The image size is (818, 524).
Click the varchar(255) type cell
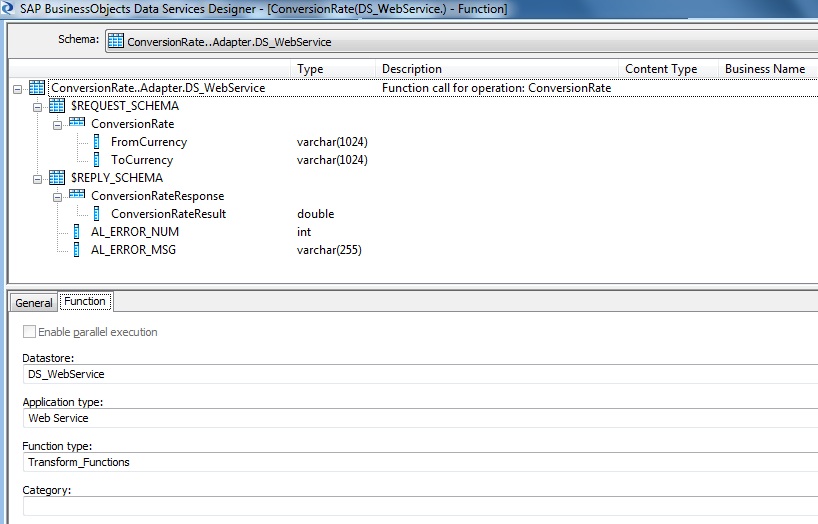[329, 250]
